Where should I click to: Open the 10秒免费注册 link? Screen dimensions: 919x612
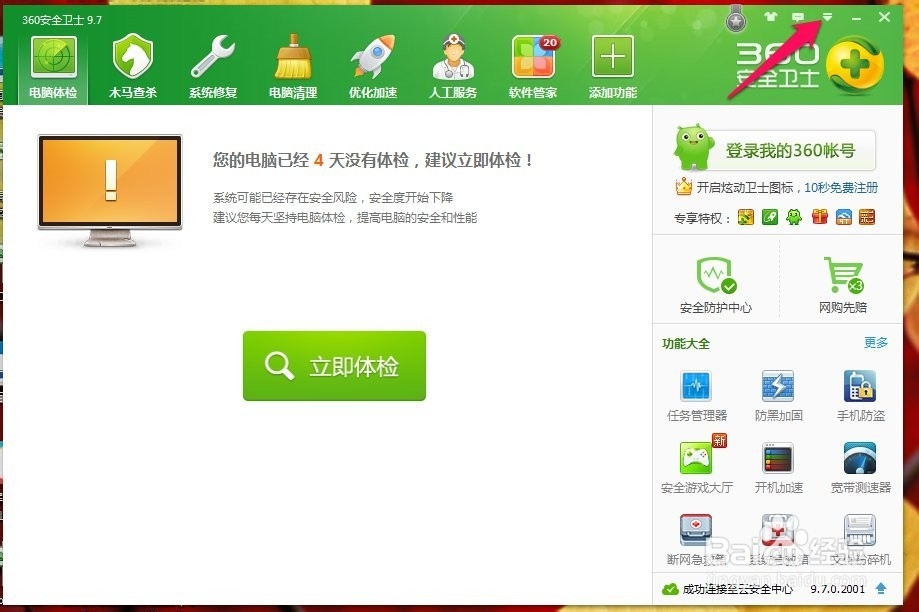841,188
